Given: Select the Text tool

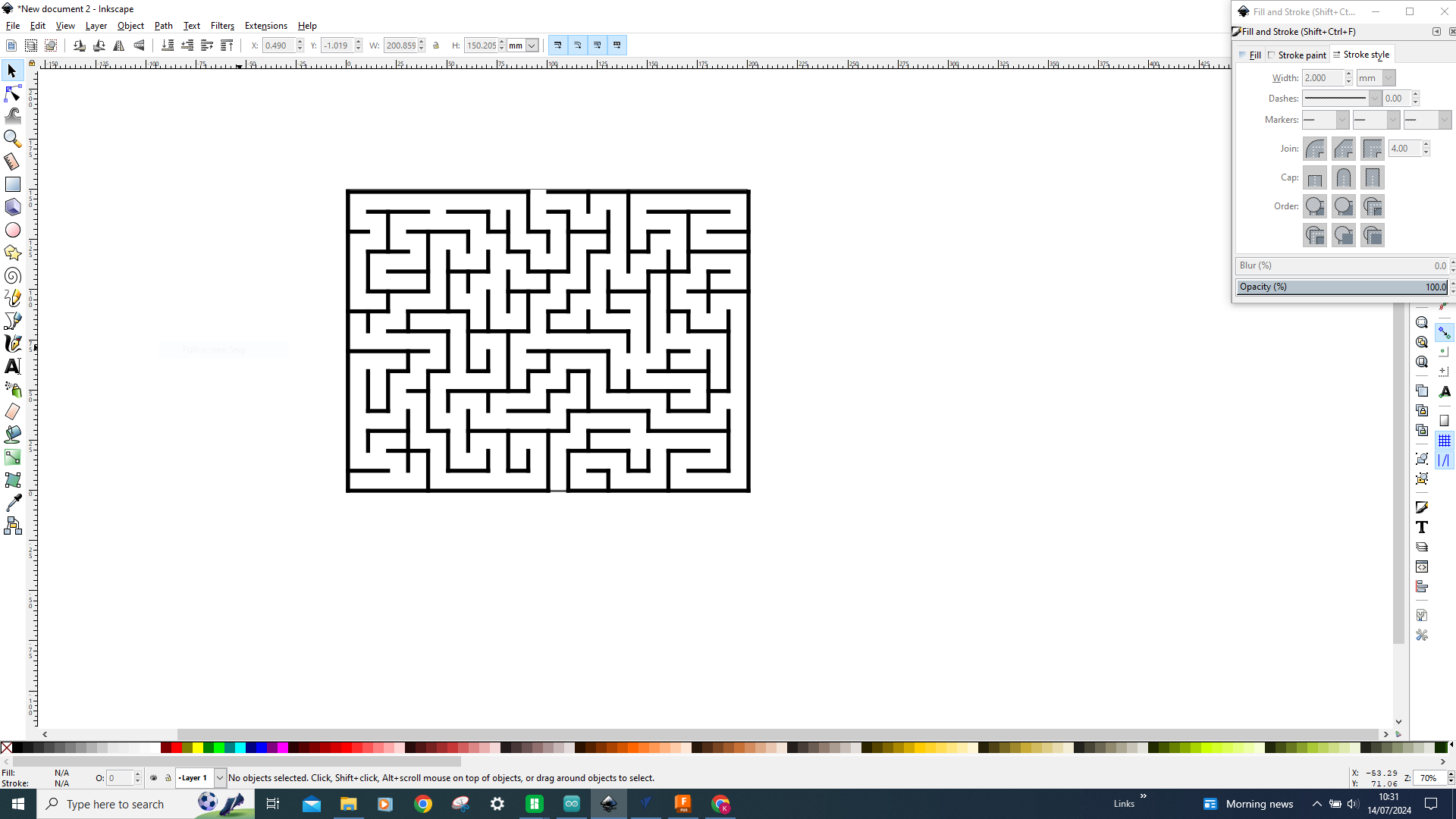Looking at the screenshot, I should [12, 366].
